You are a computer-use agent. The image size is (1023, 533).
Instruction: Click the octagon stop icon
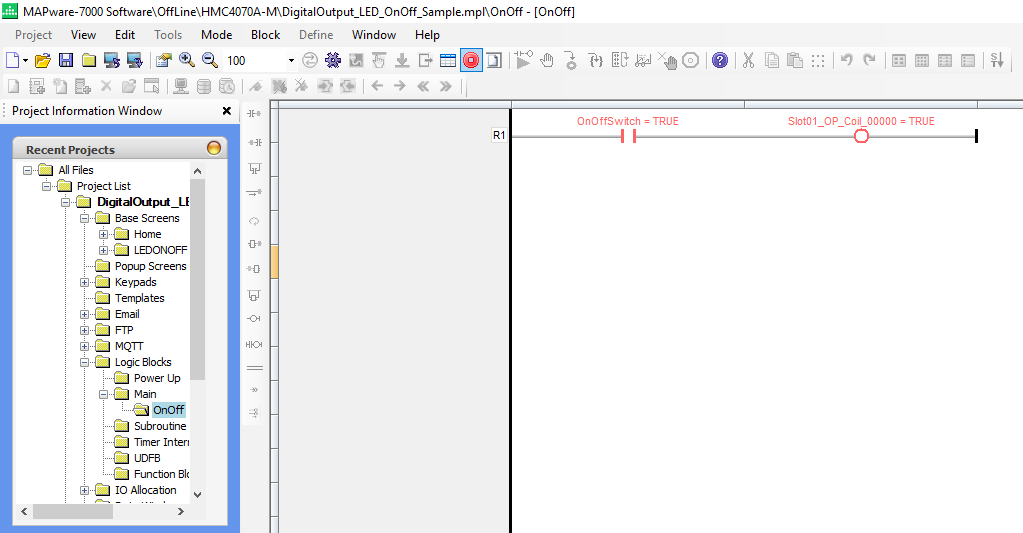pos(690,61)
